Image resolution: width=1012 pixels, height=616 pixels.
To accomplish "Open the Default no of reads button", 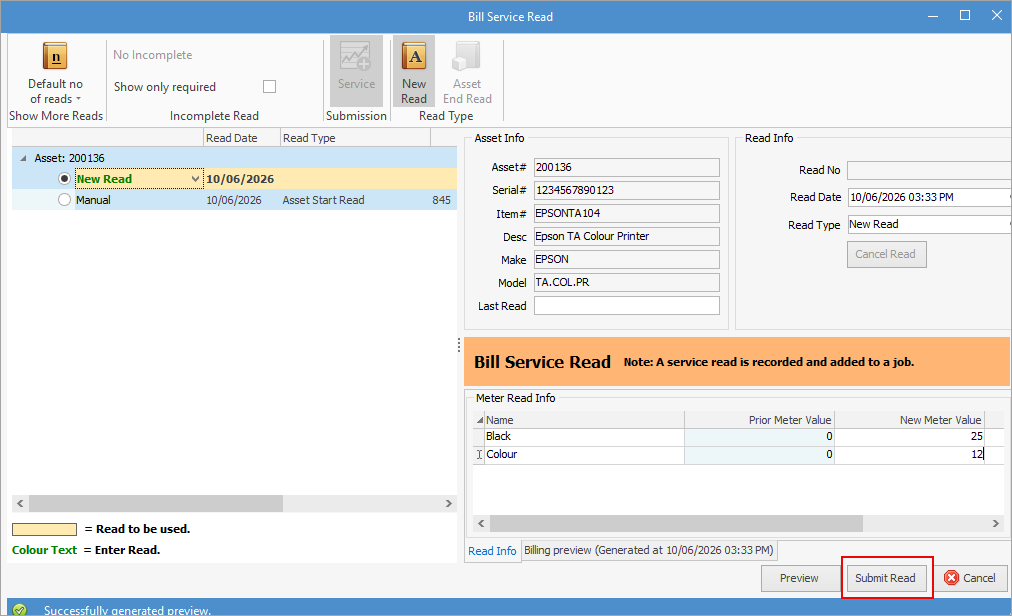I will click(56, 72).
